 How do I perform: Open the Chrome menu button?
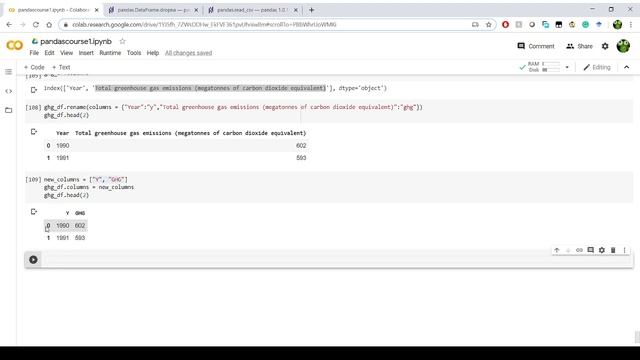(631, 24)
